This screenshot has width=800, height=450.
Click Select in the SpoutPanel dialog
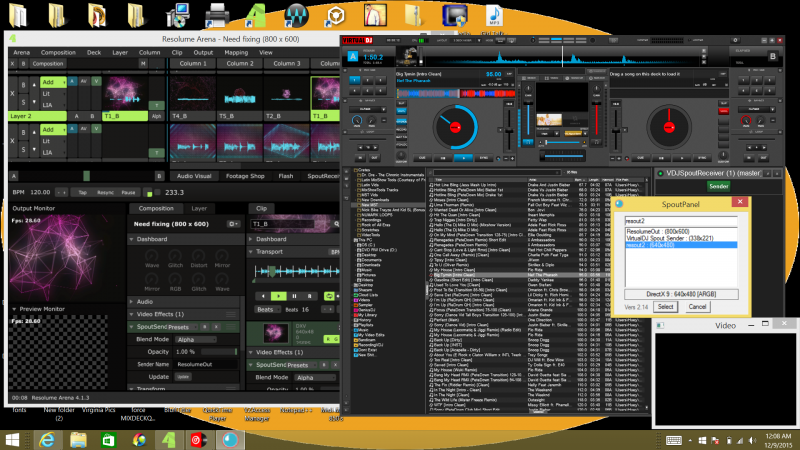pyautogui.click(x=665, y=307)
